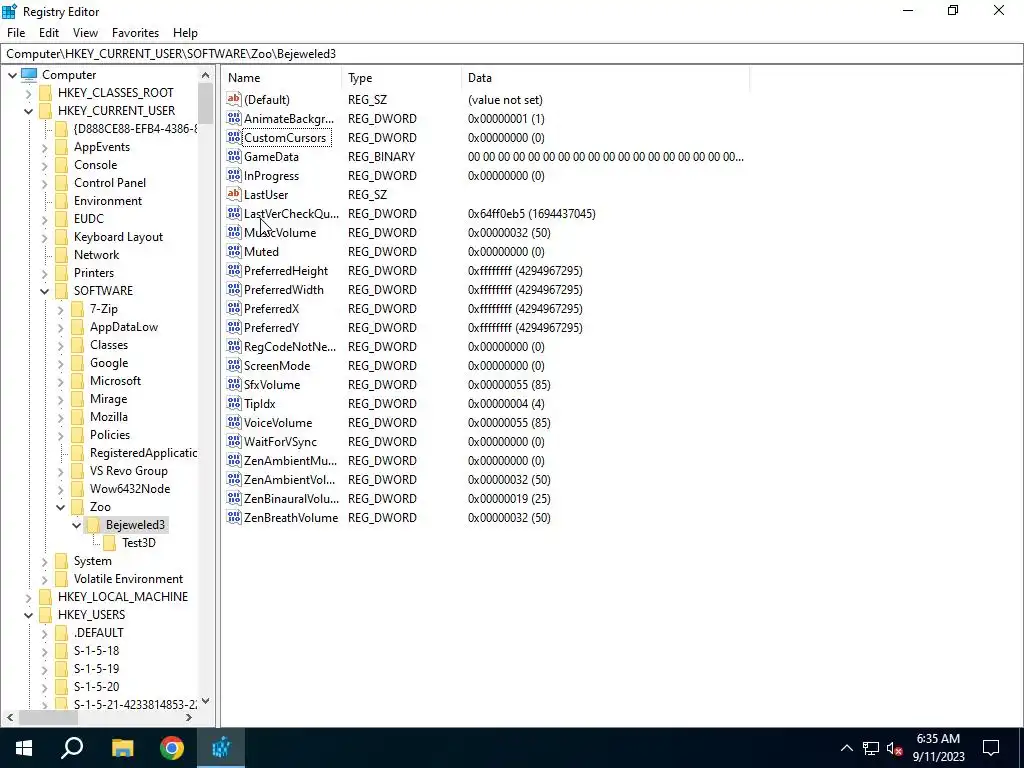Viewport: 1024px width, 768px height.
Task: Launch Google Chrome from the taskbar
Action: click(172, 748)
